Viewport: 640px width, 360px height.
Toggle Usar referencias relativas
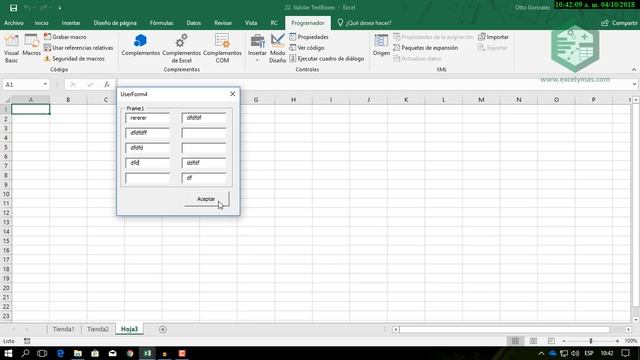point(78,48)
